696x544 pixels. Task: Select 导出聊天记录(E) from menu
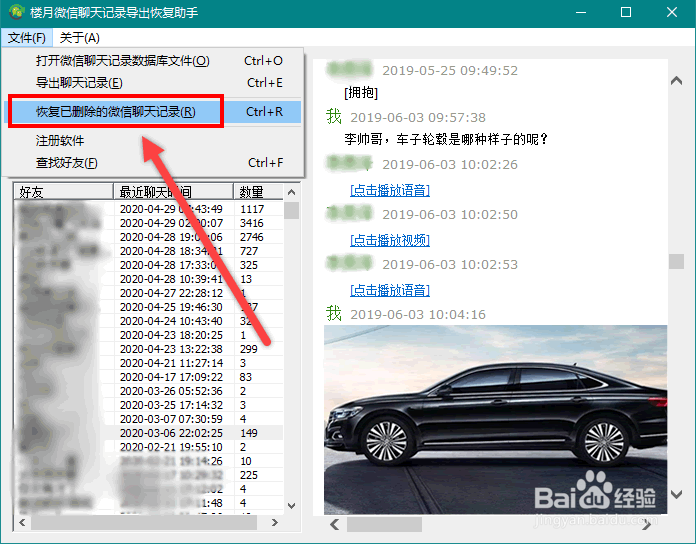click(x=153, y=83)
